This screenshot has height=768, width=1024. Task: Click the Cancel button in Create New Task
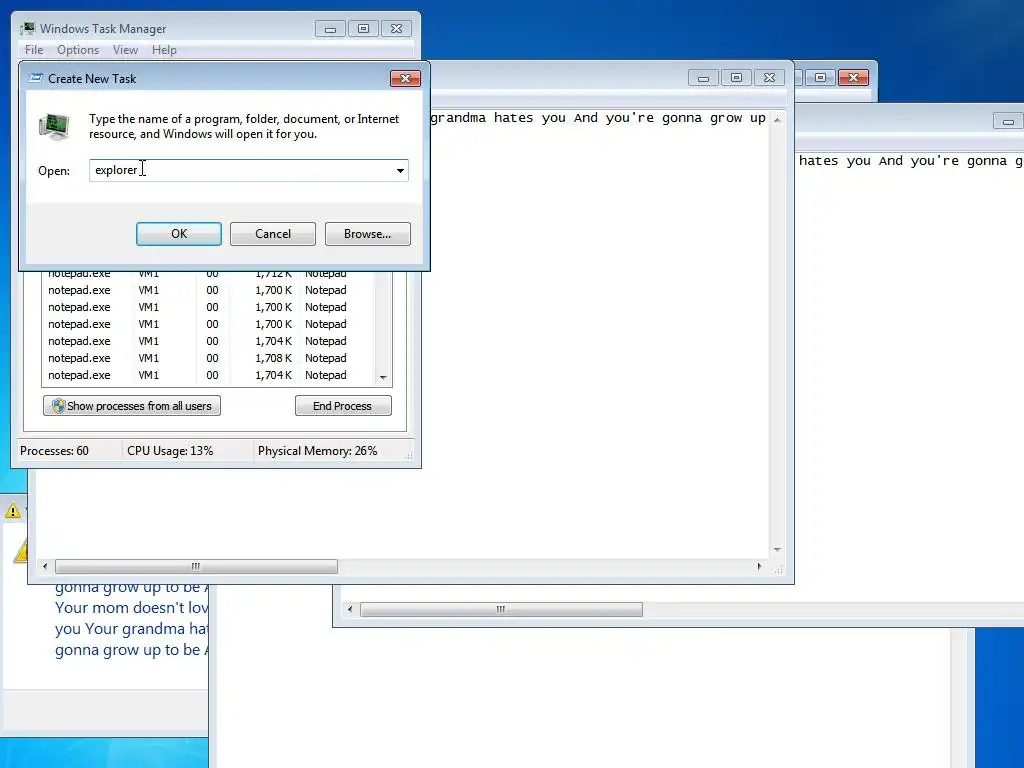pyautogui.click(x=272, y=234)
